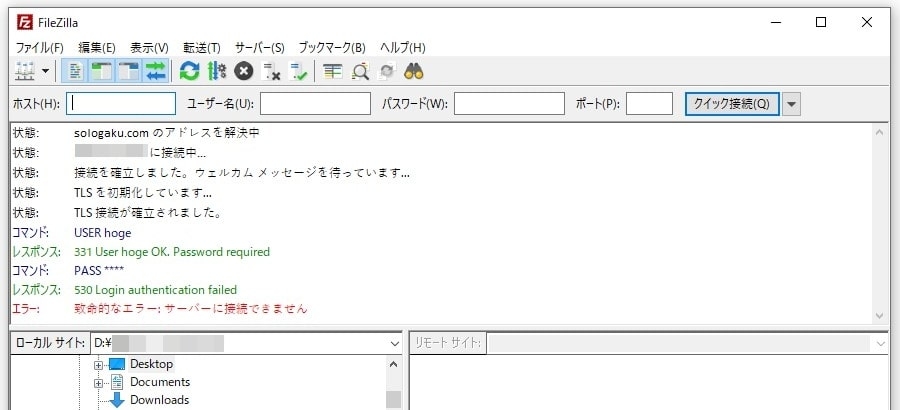Open the ファイル(F) menu
The width and height of the screenshot is (900, 410).
coord(39,47)
